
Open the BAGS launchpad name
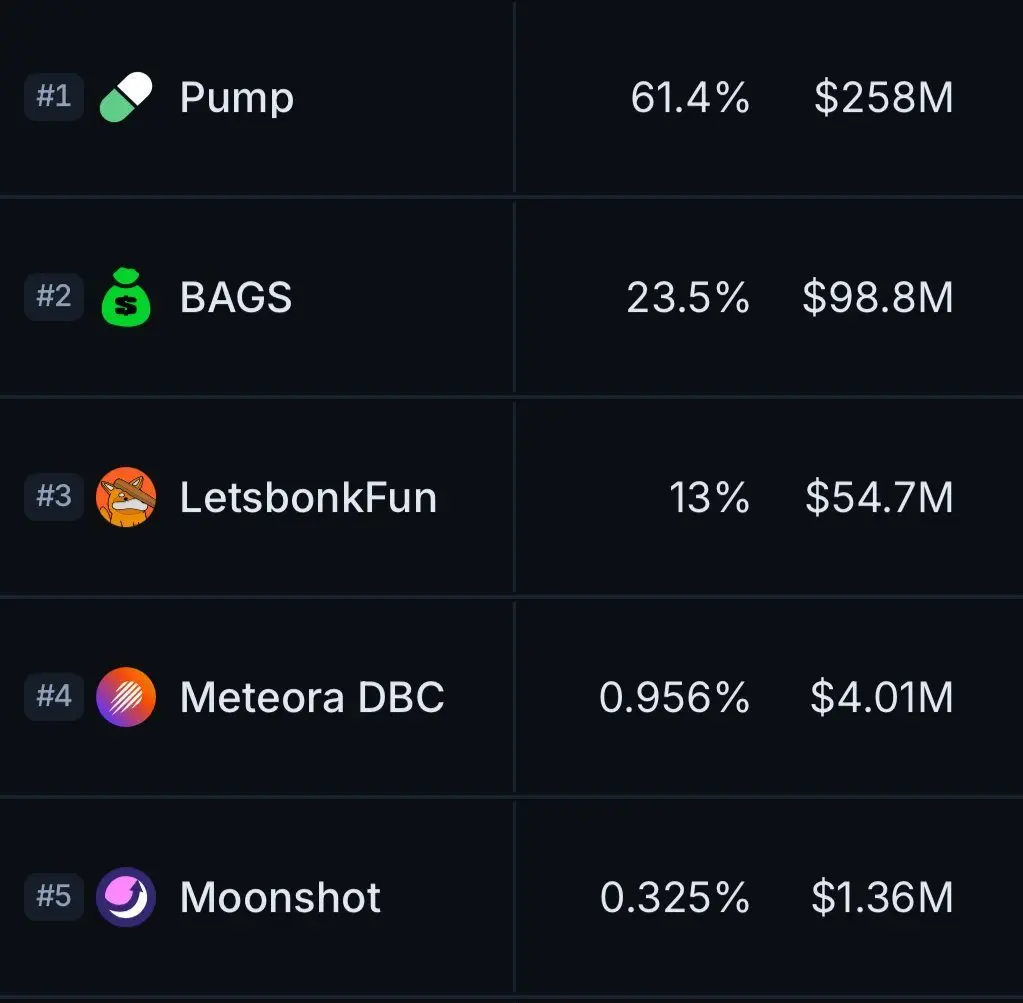pos(236,297)
